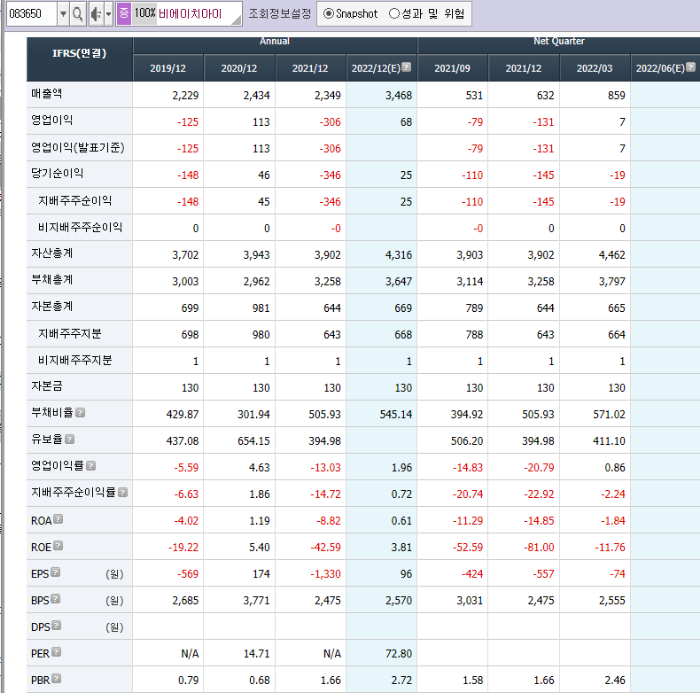Click the BPS value 3,771
Viewport: 700px width, 693px height.
pyautogui.click(x=257, y=601)
